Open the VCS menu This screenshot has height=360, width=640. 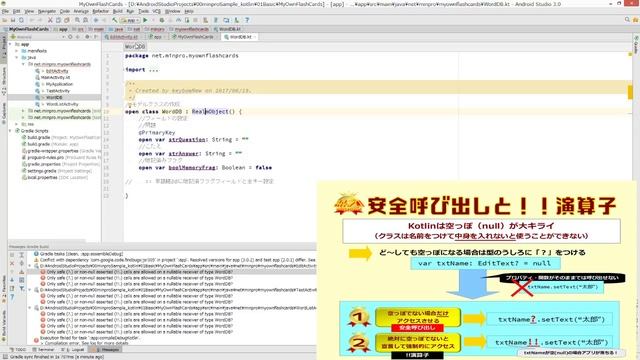[157, 11]
